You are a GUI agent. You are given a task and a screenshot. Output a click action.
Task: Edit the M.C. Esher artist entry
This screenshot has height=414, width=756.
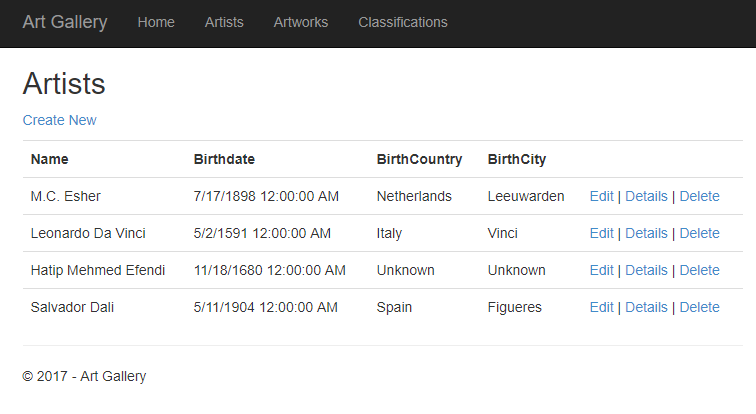tap(601, 196)
